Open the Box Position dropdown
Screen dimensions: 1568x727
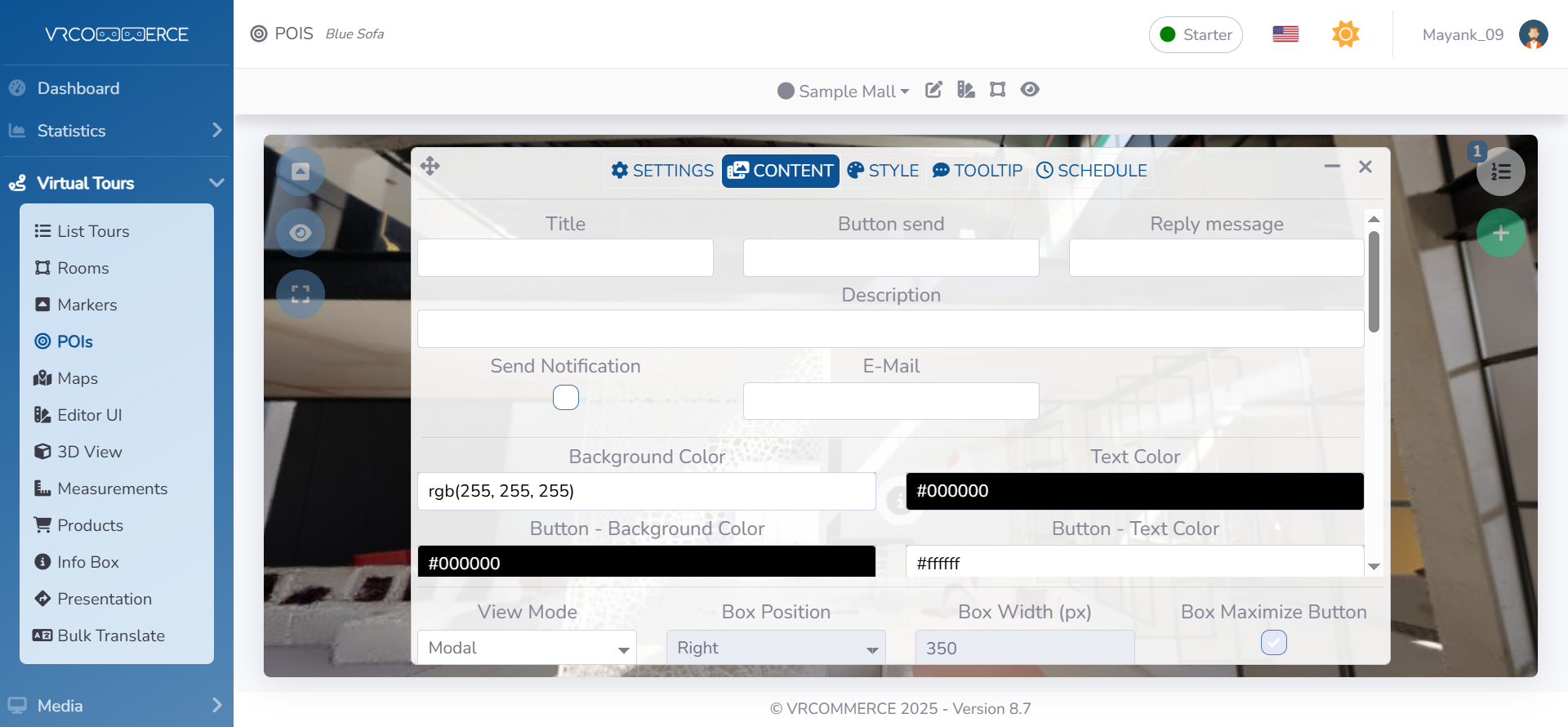coord(776,648)
